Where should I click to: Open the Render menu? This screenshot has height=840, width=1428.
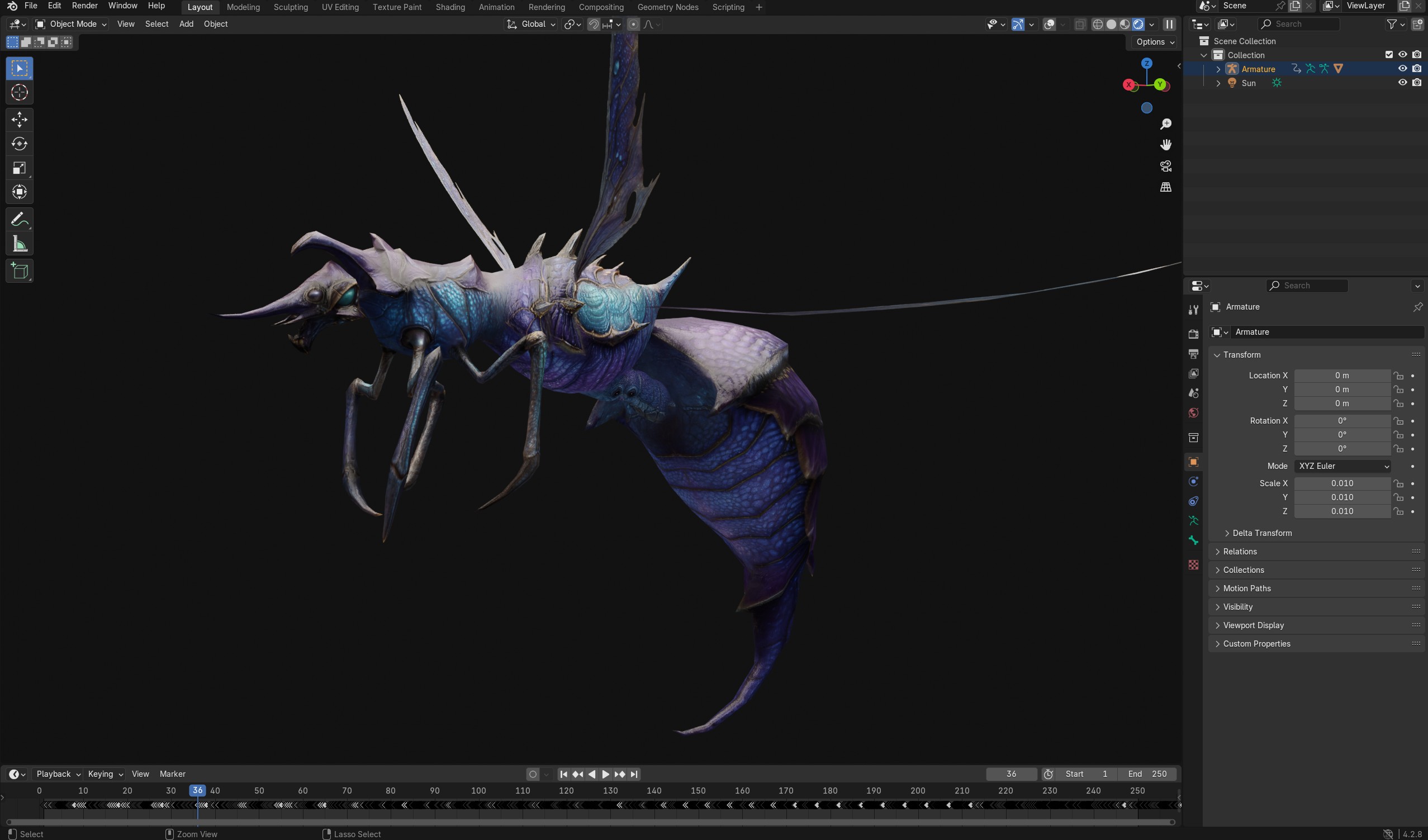point(84,6)
